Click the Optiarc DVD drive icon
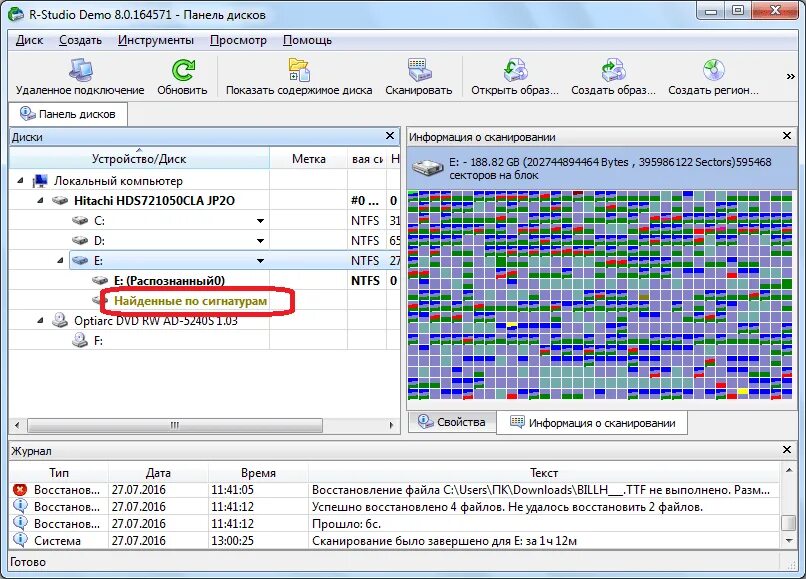Screen dimensions: 806x579 click(x=60, y=320)
